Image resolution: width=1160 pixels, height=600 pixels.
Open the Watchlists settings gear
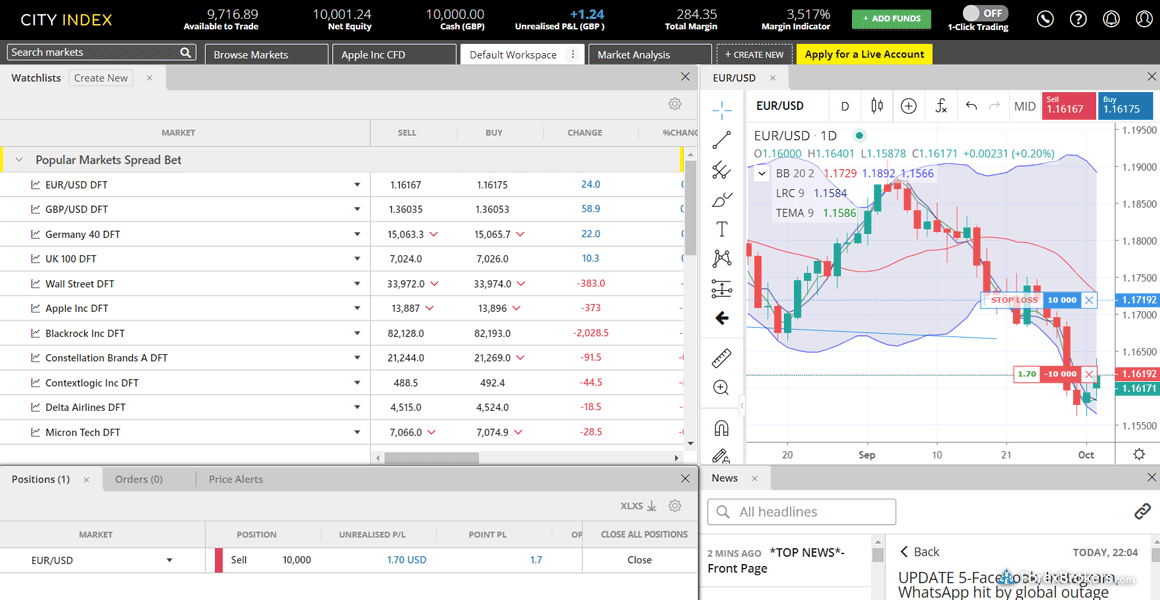(674, 104)
